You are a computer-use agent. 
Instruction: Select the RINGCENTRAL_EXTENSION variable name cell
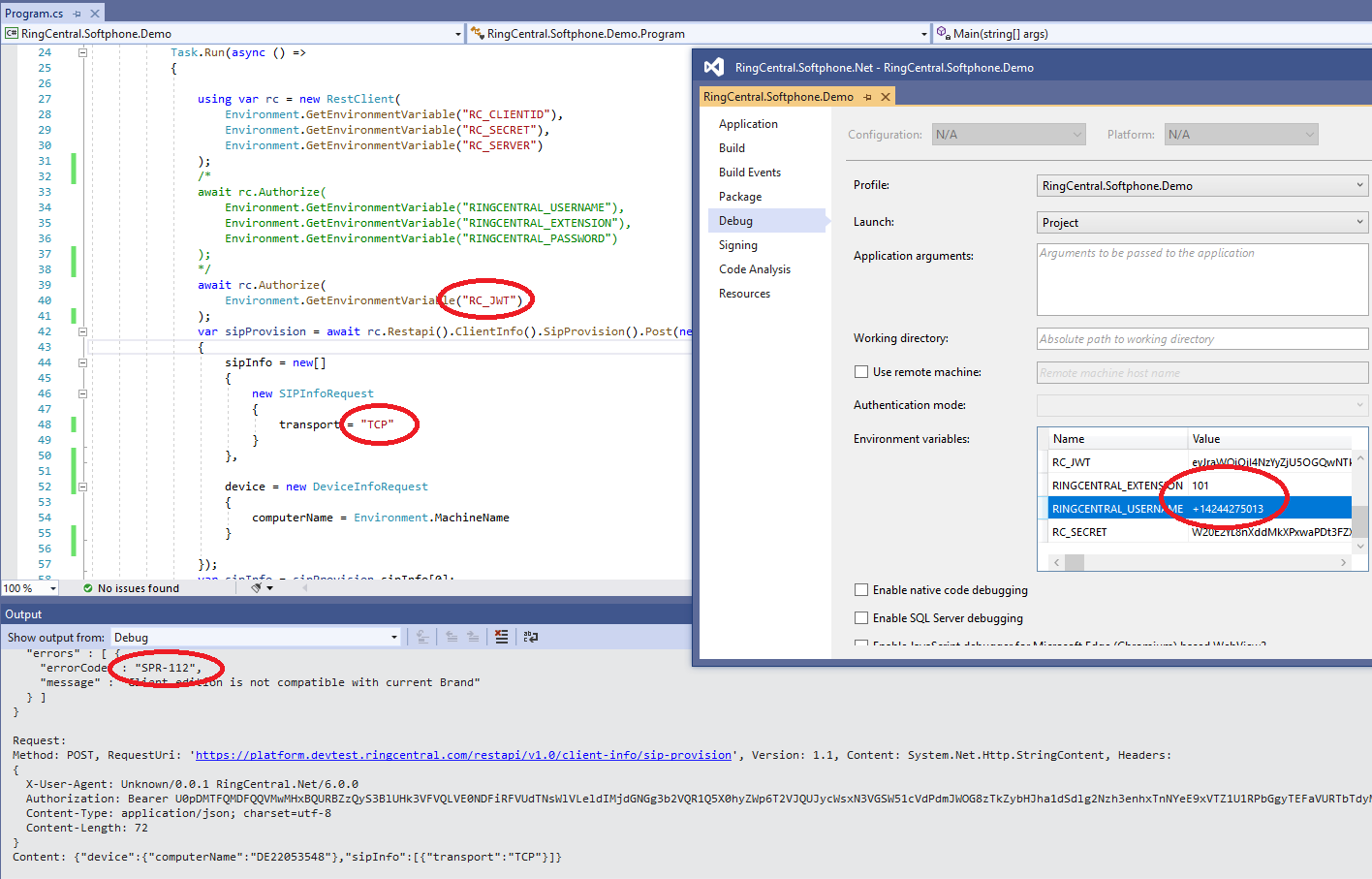(x=1118, y=486)
